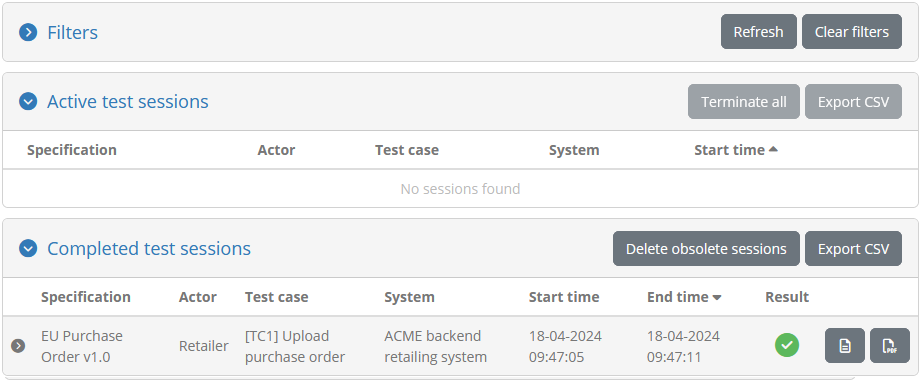Collapse the Active test sessions section
This screenshot has width=921, height=382.
tap(28, 102)
